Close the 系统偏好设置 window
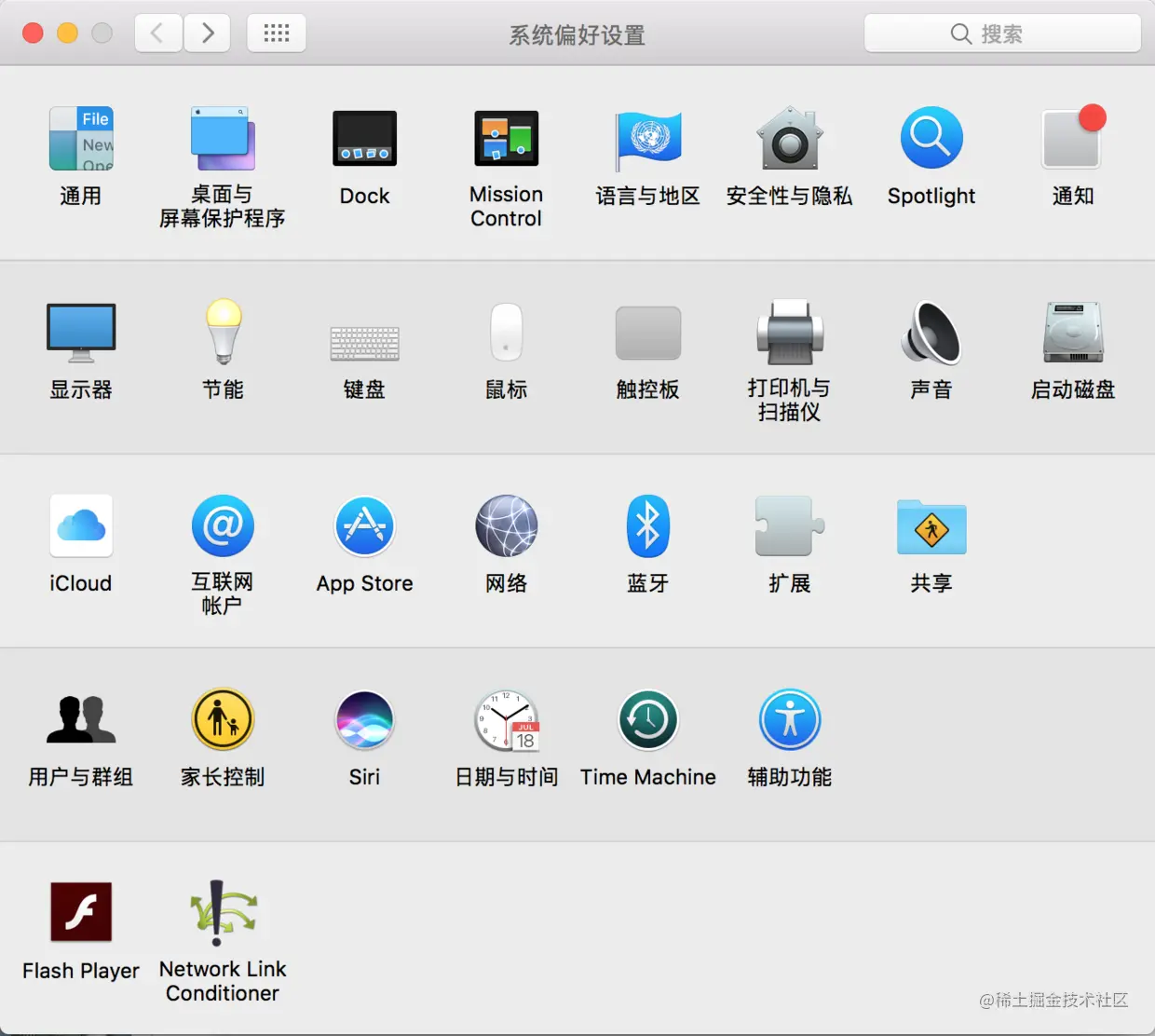This screenshot has height=1036, width=1155. pos(33,34)
